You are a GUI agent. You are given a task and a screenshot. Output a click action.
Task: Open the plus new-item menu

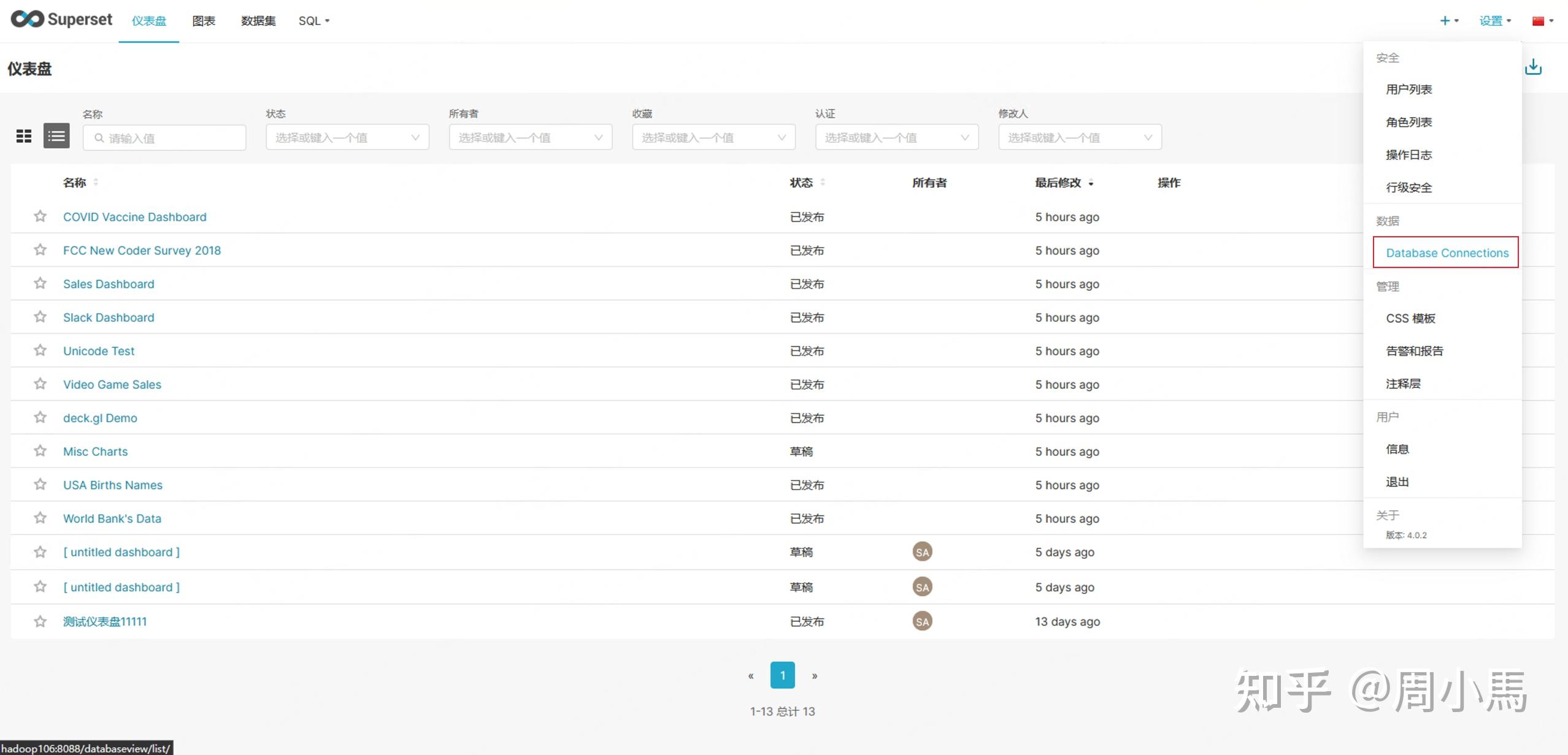[1448, 21]
